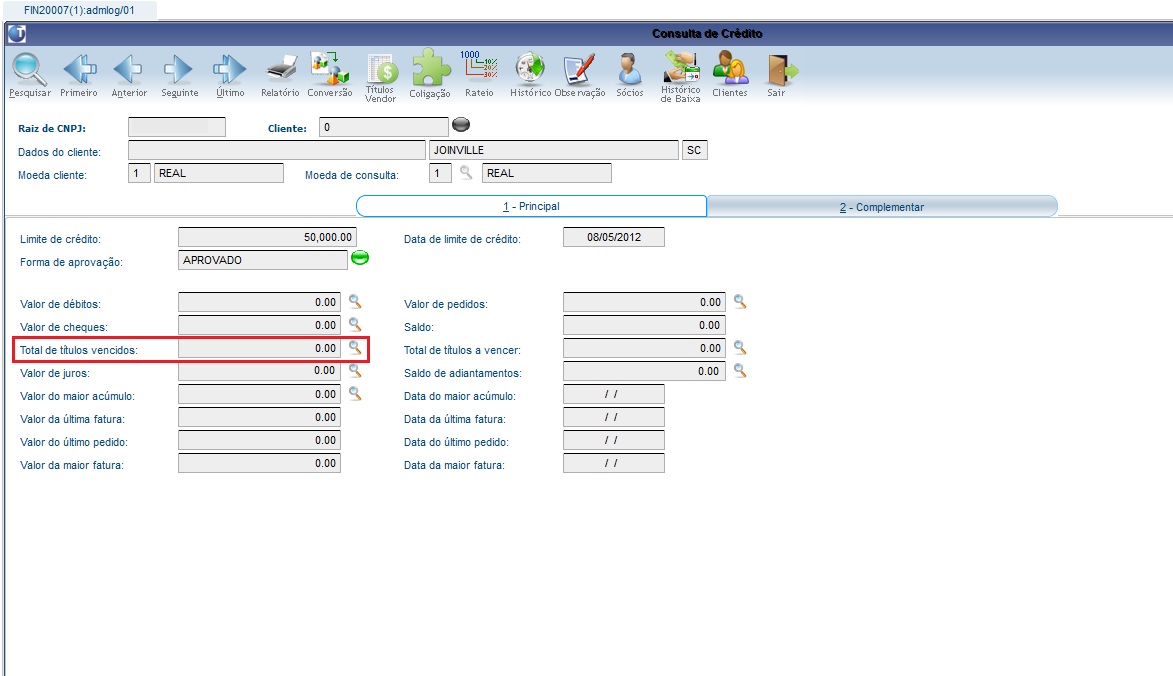
Task: Click the Valor da última fatura field
Action: (x=259, y=417)
